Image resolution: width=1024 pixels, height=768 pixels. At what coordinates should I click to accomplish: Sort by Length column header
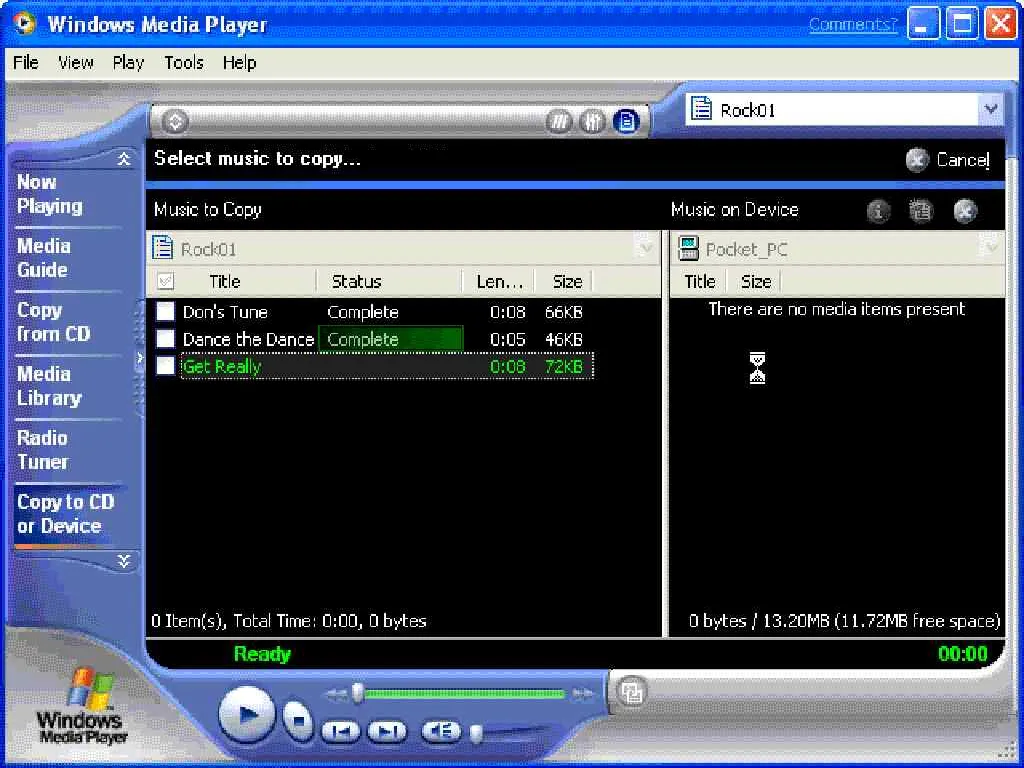click(x=499, y=281)
